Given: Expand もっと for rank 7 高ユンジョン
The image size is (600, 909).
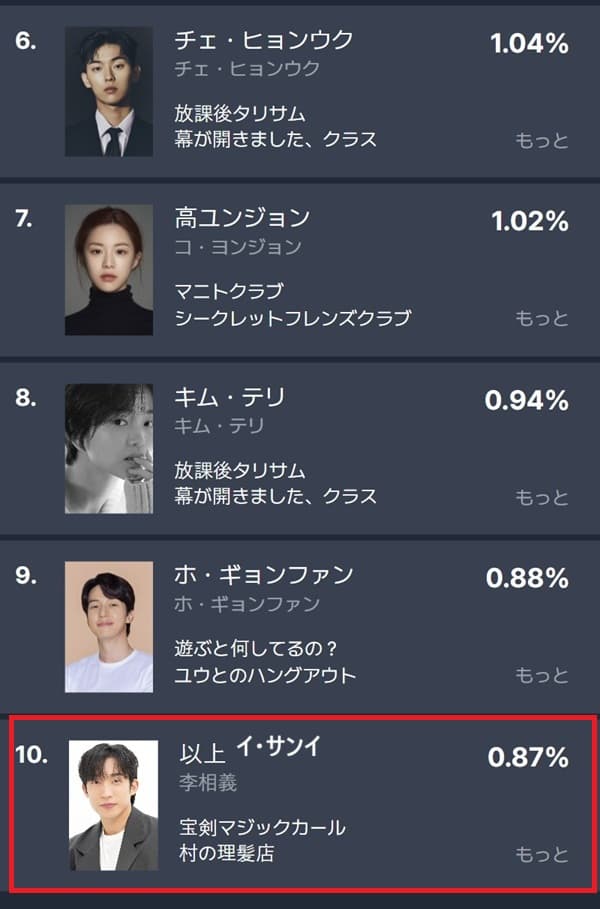Looking at the screenshot, I should 541,319.
